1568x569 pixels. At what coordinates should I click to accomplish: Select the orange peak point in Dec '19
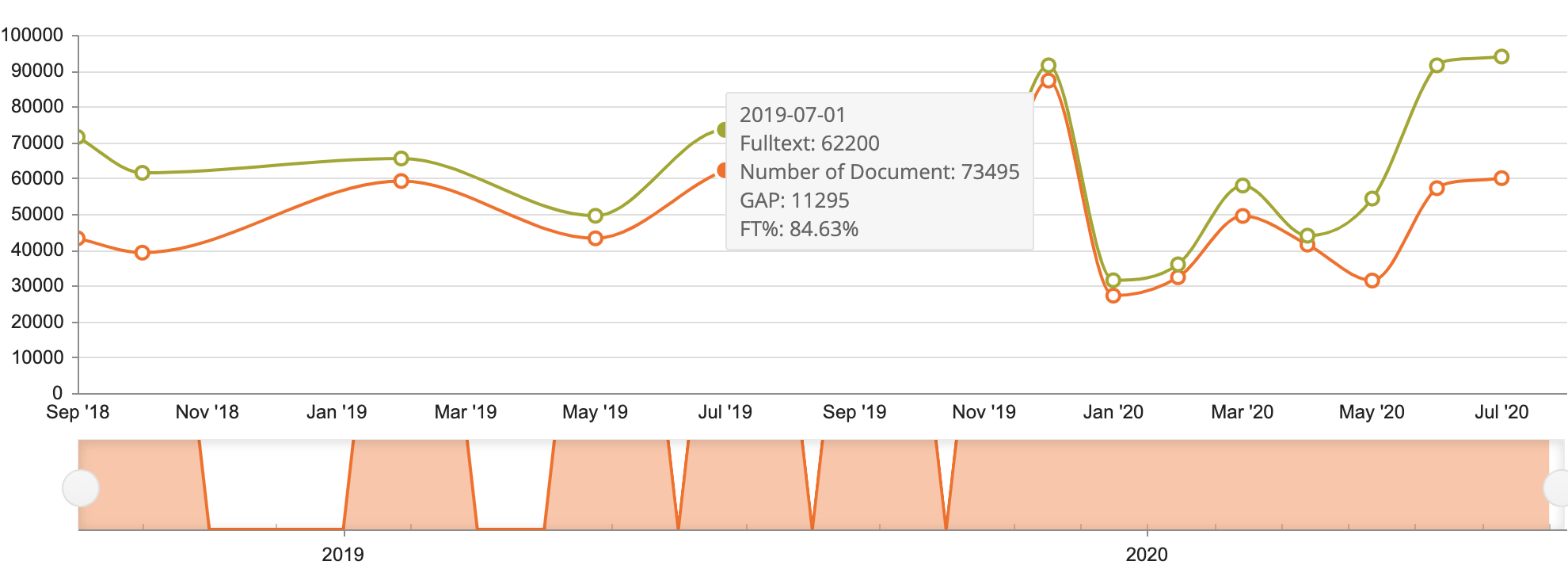pyautogui.click(x=1048, y=80)
